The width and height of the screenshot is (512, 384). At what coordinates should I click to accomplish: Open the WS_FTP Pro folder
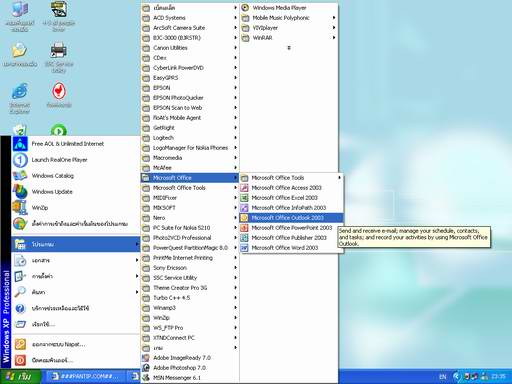189,328
